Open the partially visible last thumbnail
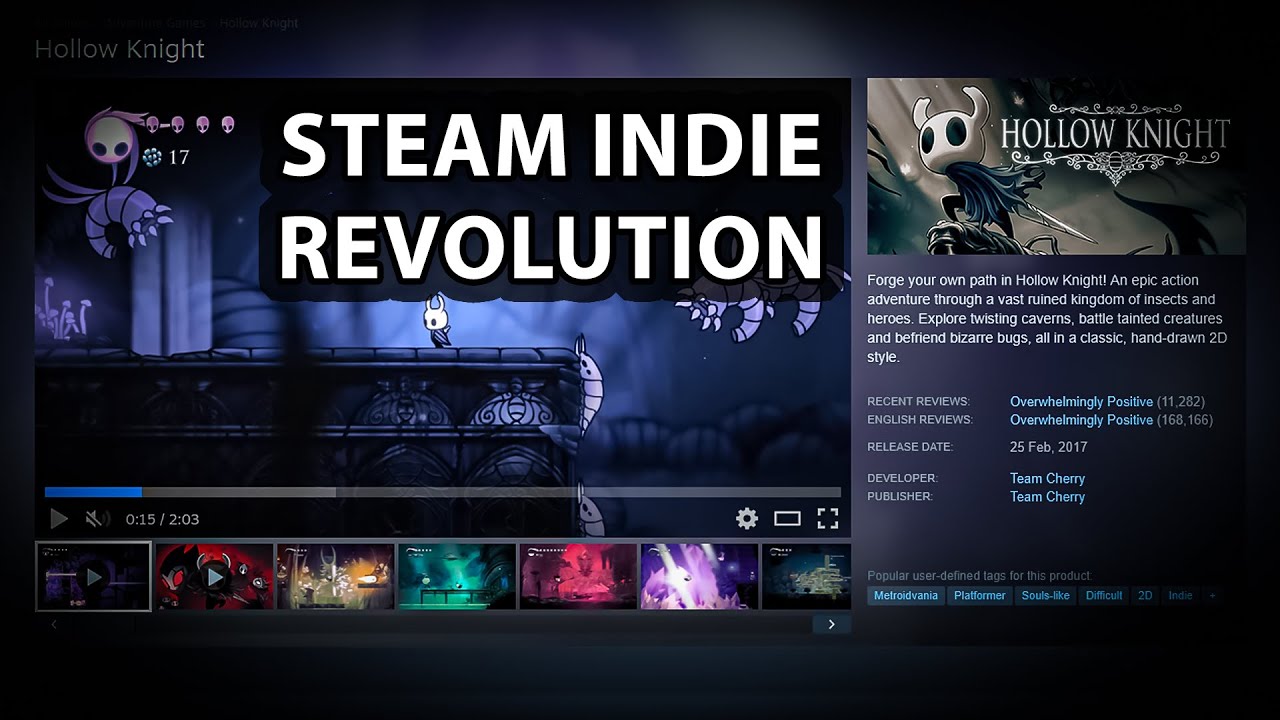Viewport: 1280px width, 720px height. point(806,576)
